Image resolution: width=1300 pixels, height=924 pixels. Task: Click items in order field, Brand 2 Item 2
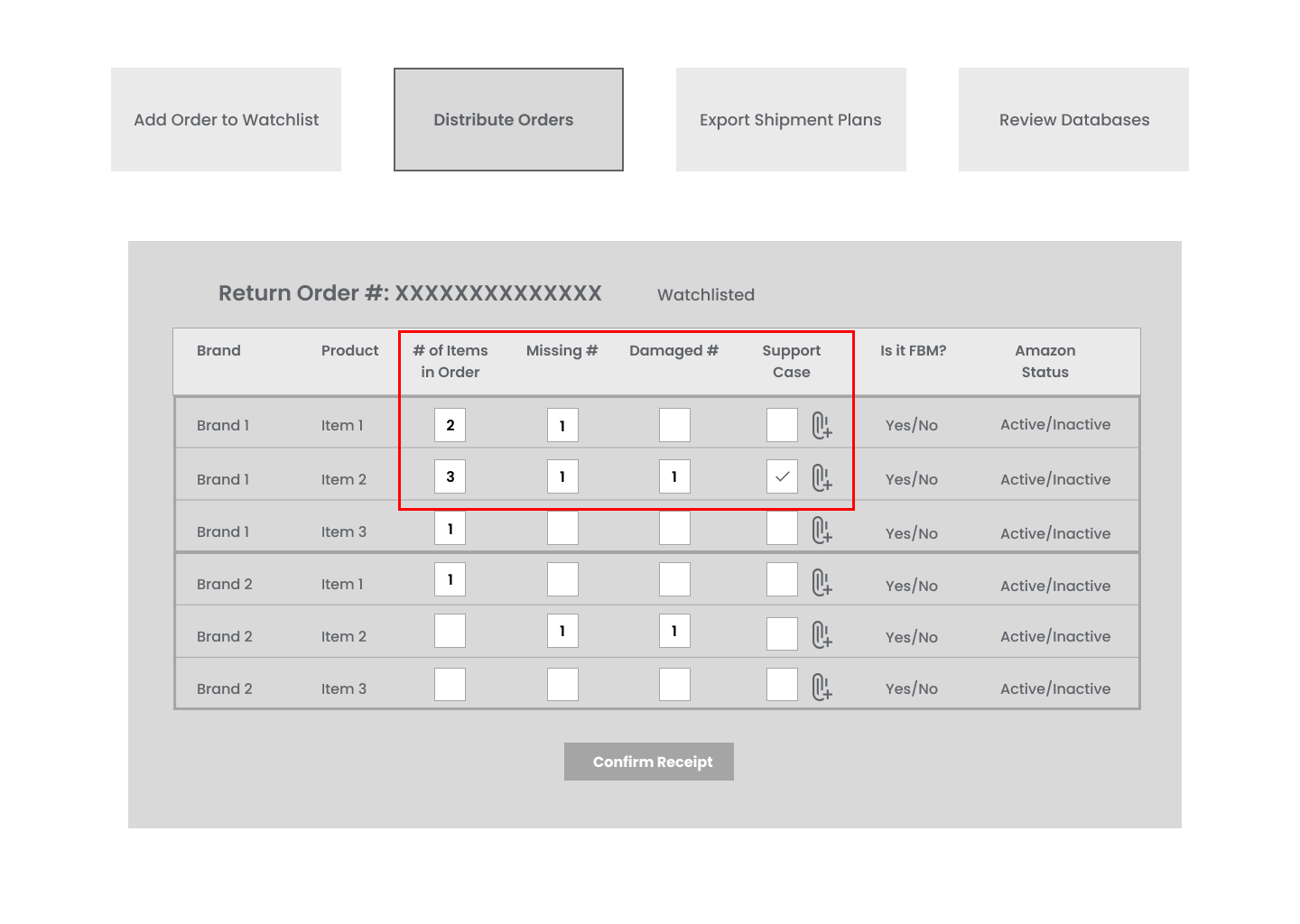(450, 631)
